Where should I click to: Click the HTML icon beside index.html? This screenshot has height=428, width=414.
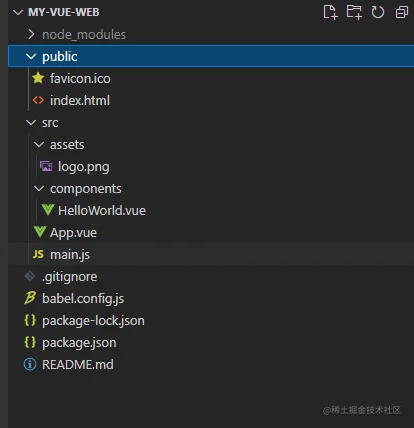(38, 100)
